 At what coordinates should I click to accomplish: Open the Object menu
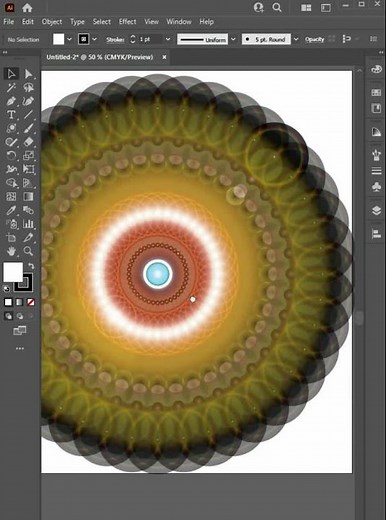(x=52, y=22)
